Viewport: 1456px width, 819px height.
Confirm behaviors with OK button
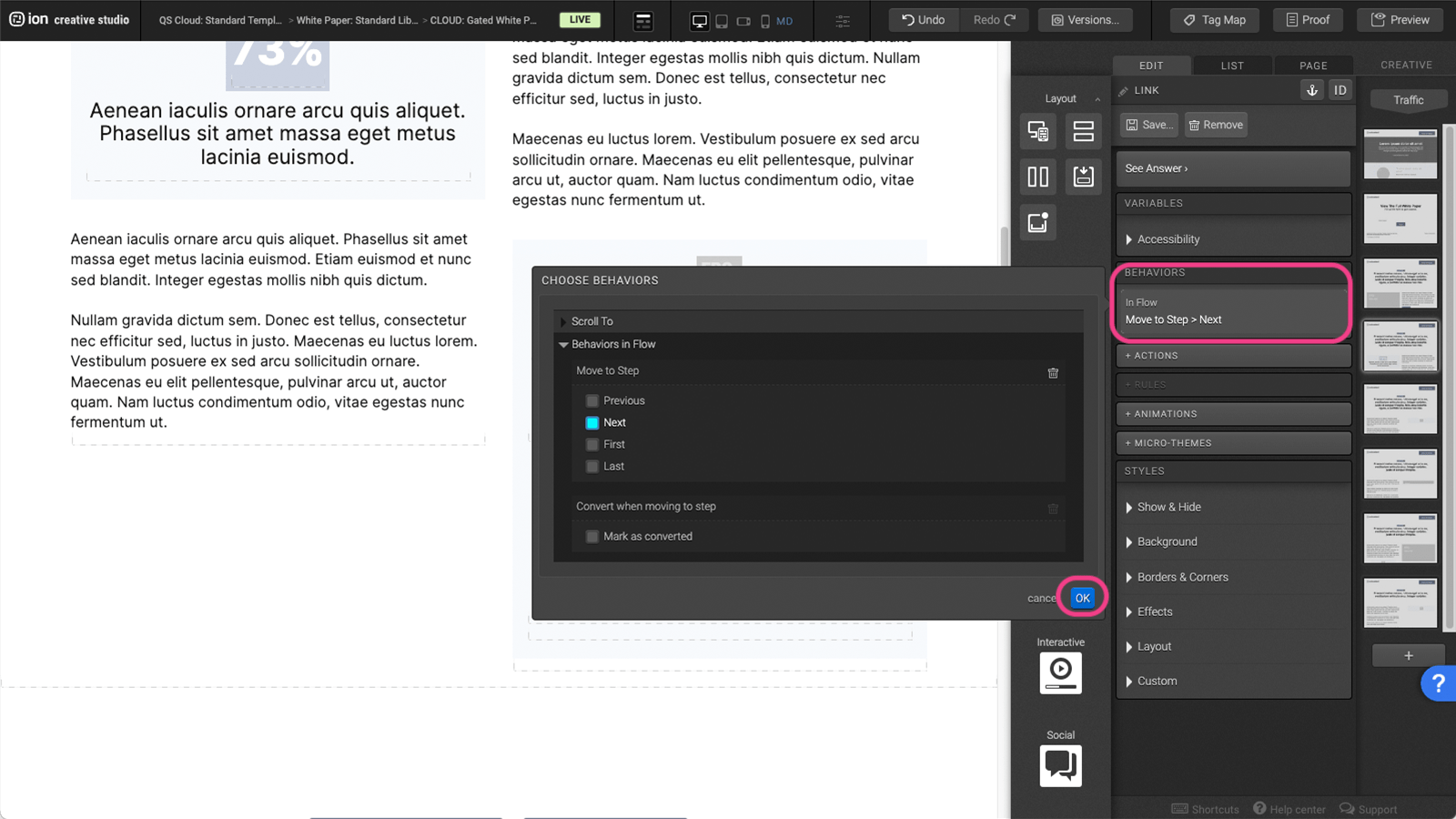click(x=1082, y=598)
